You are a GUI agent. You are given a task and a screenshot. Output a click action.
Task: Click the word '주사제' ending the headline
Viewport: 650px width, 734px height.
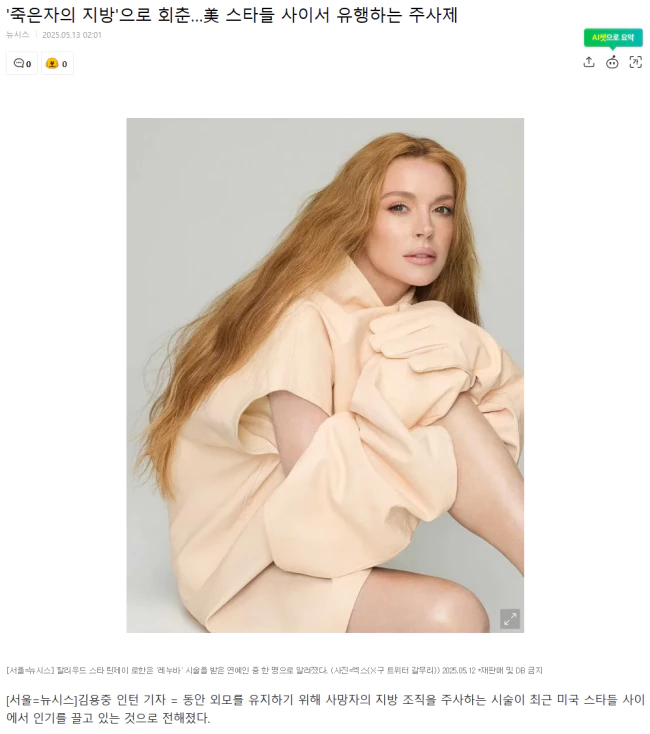pyautogui.click(x=433, y=15)
